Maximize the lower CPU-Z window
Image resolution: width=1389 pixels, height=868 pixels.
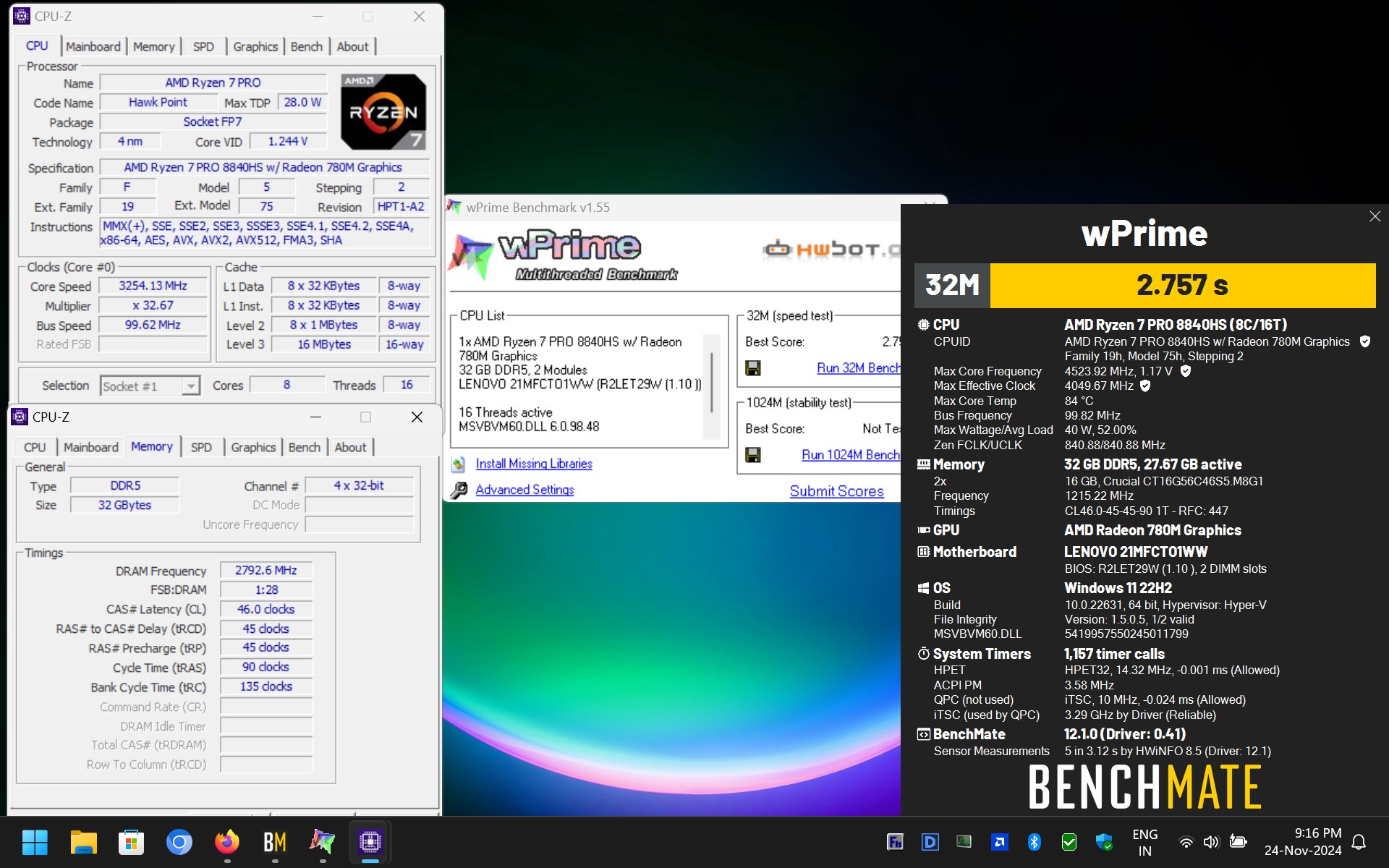coord(366,417)
